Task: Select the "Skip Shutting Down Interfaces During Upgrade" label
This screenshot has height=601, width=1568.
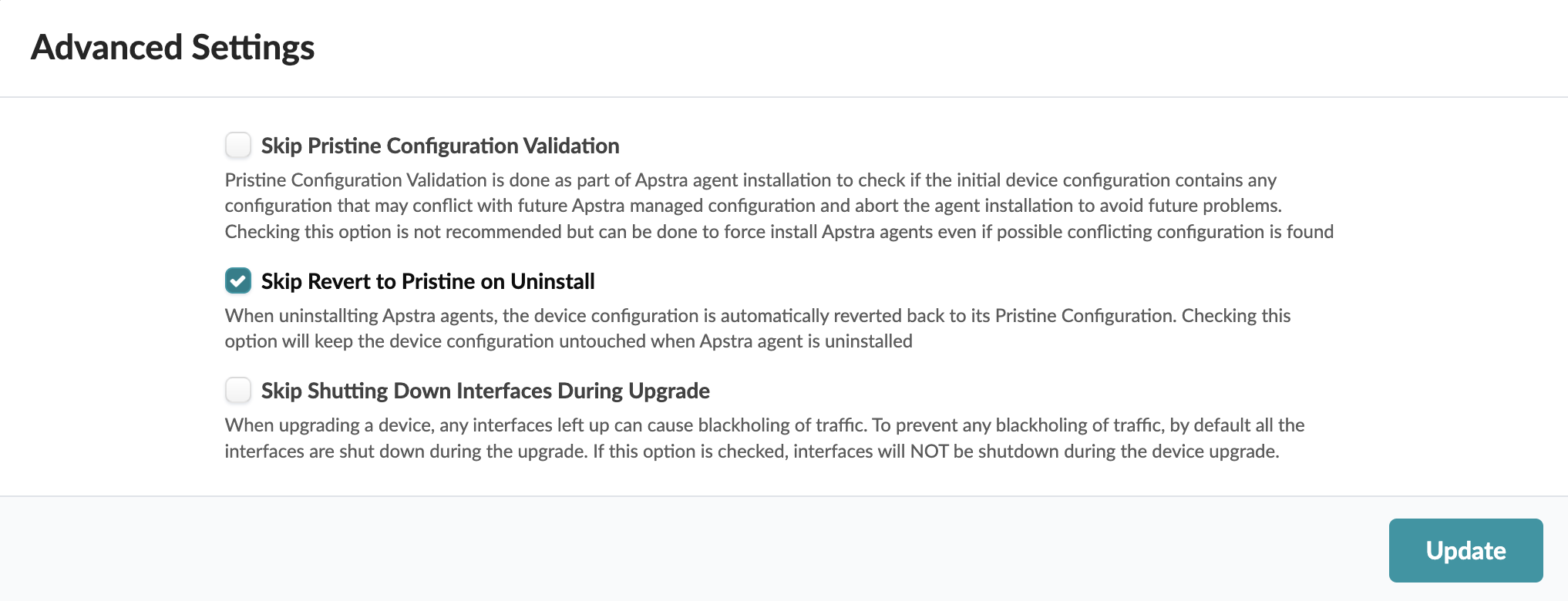Action: pos(485,391)
